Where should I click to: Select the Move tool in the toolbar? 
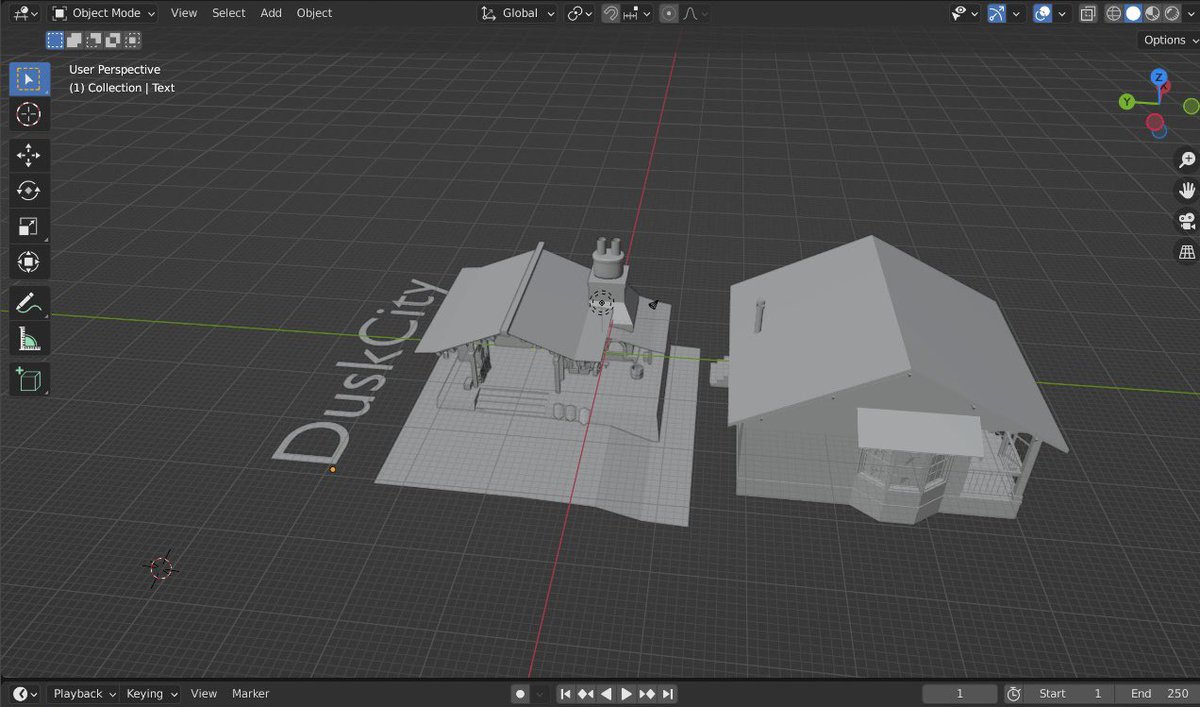coord(29,155)
